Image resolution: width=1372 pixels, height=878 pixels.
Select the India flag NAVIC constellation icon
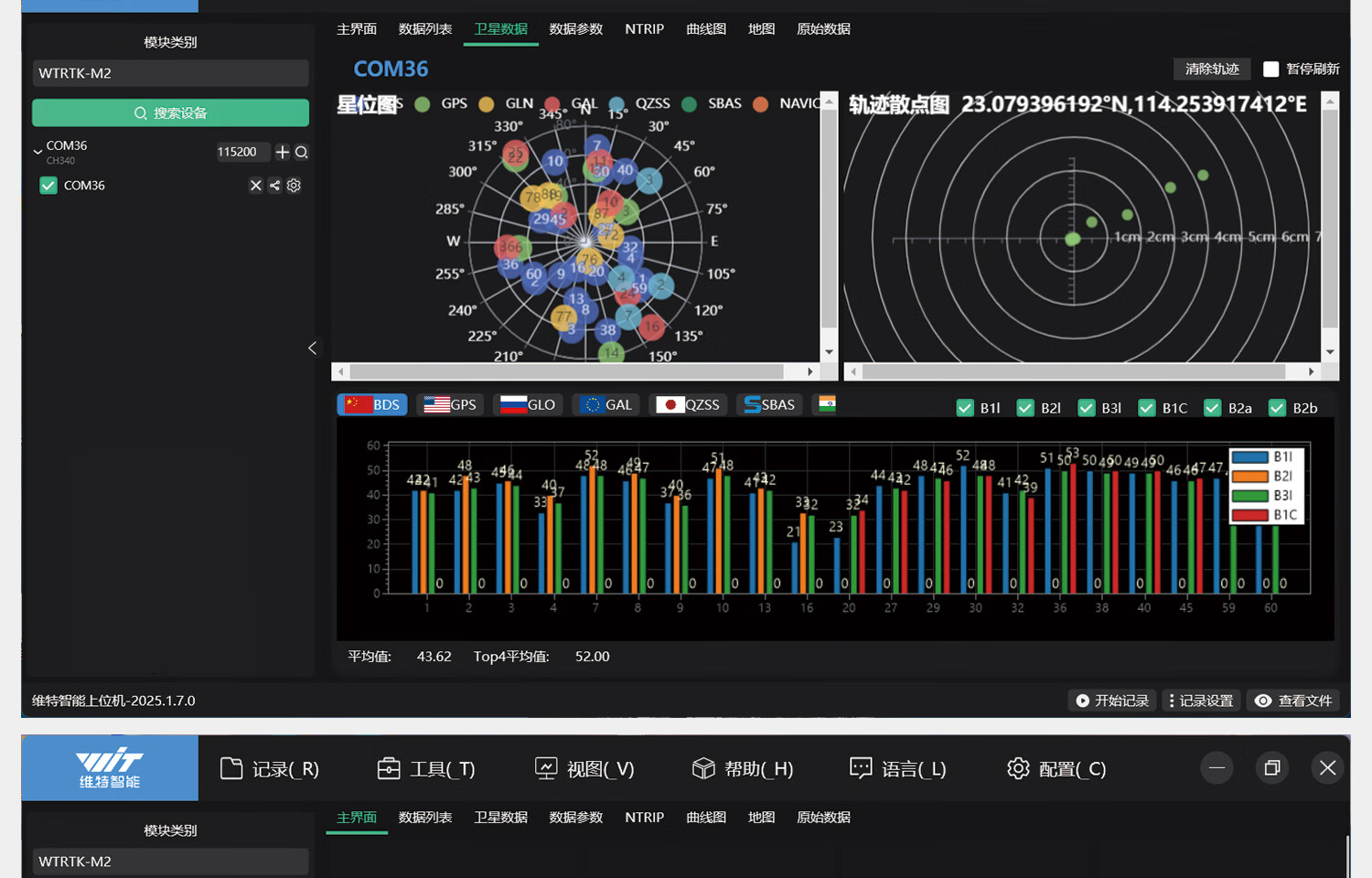point(827,404)
